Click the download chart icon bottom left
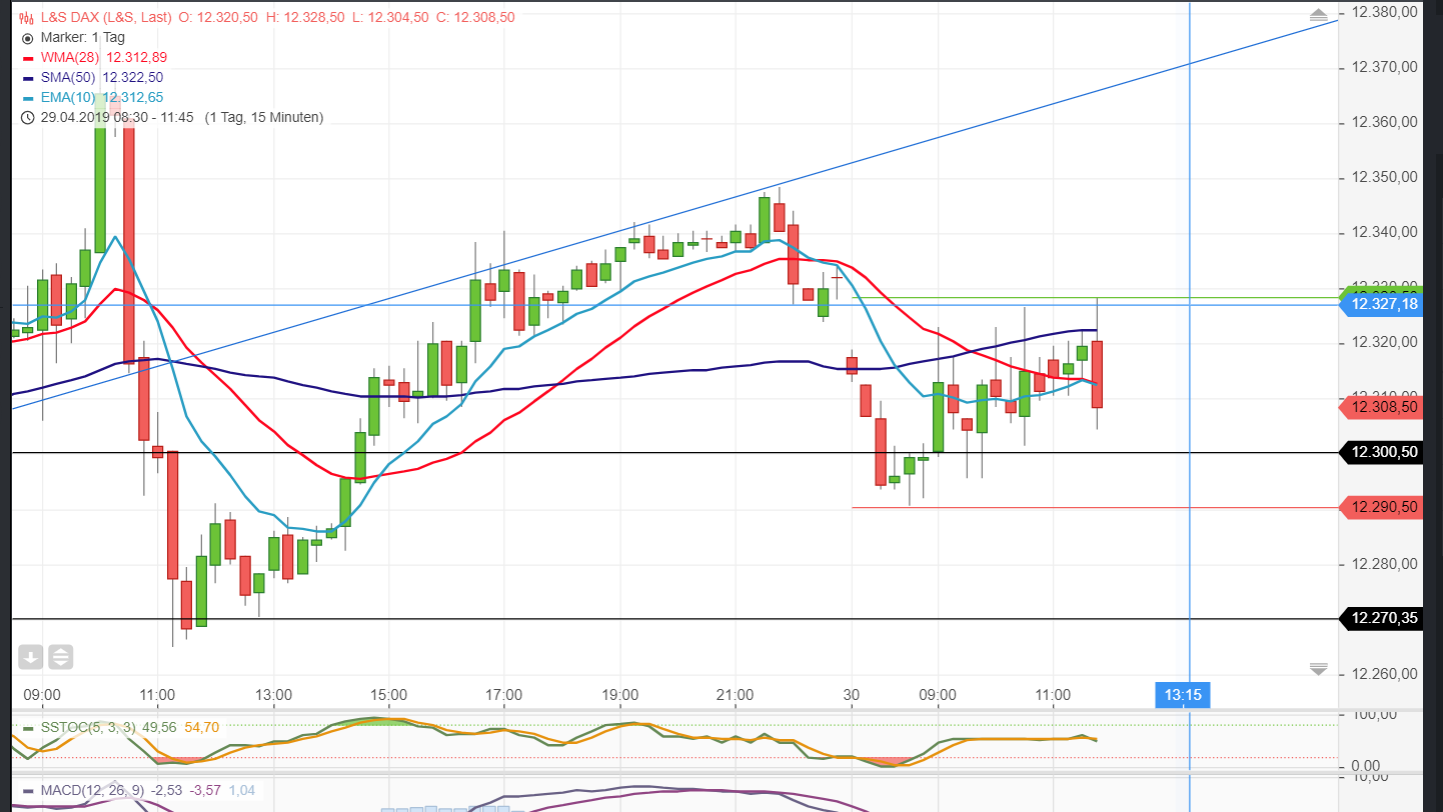This screenshot has height=812, width=1443. [x=30, y=657]
